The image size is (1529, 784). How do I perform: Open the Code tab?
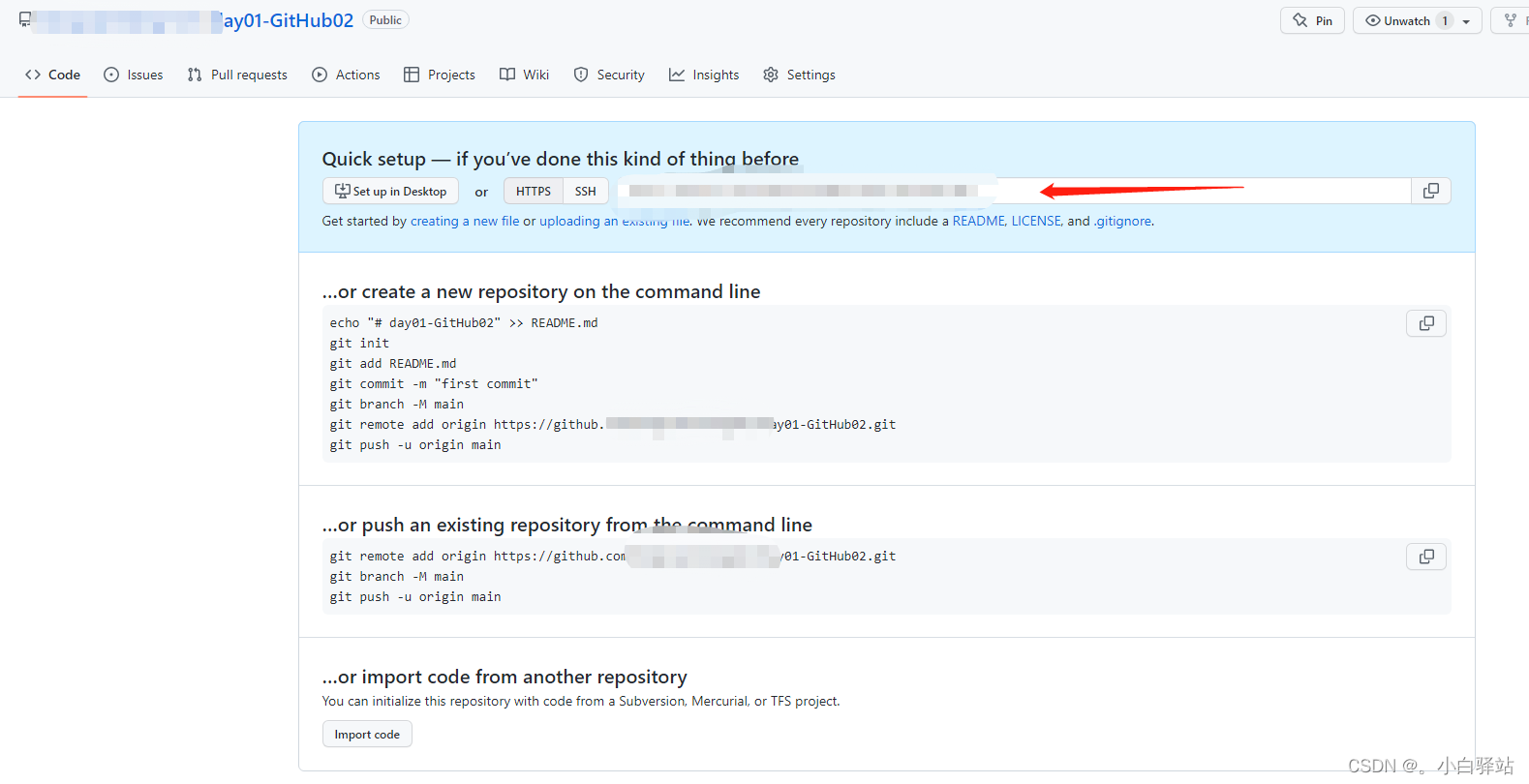tap(53, 75)
